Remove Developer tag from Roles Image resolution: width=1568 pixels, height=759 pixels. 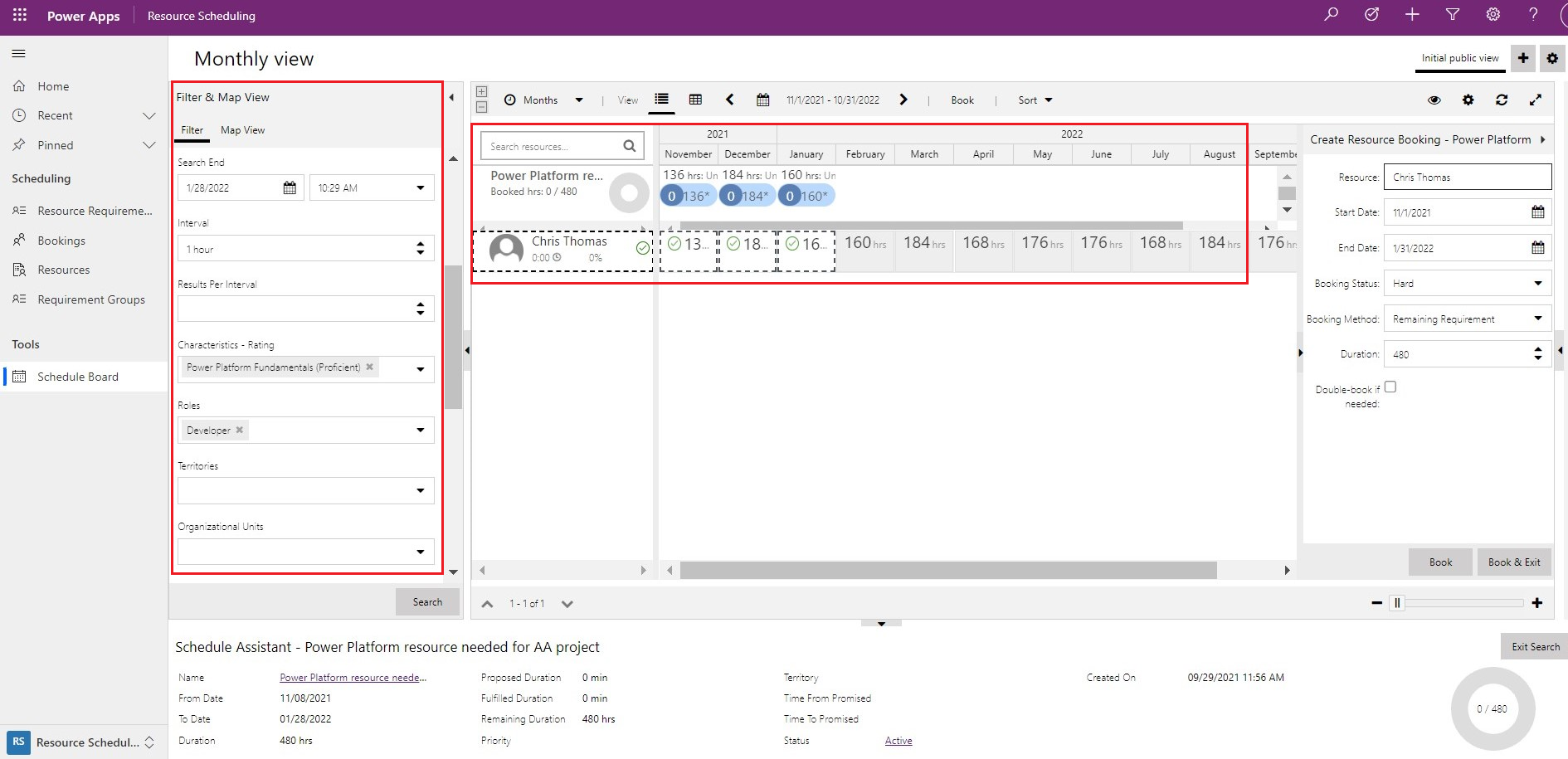240,430
